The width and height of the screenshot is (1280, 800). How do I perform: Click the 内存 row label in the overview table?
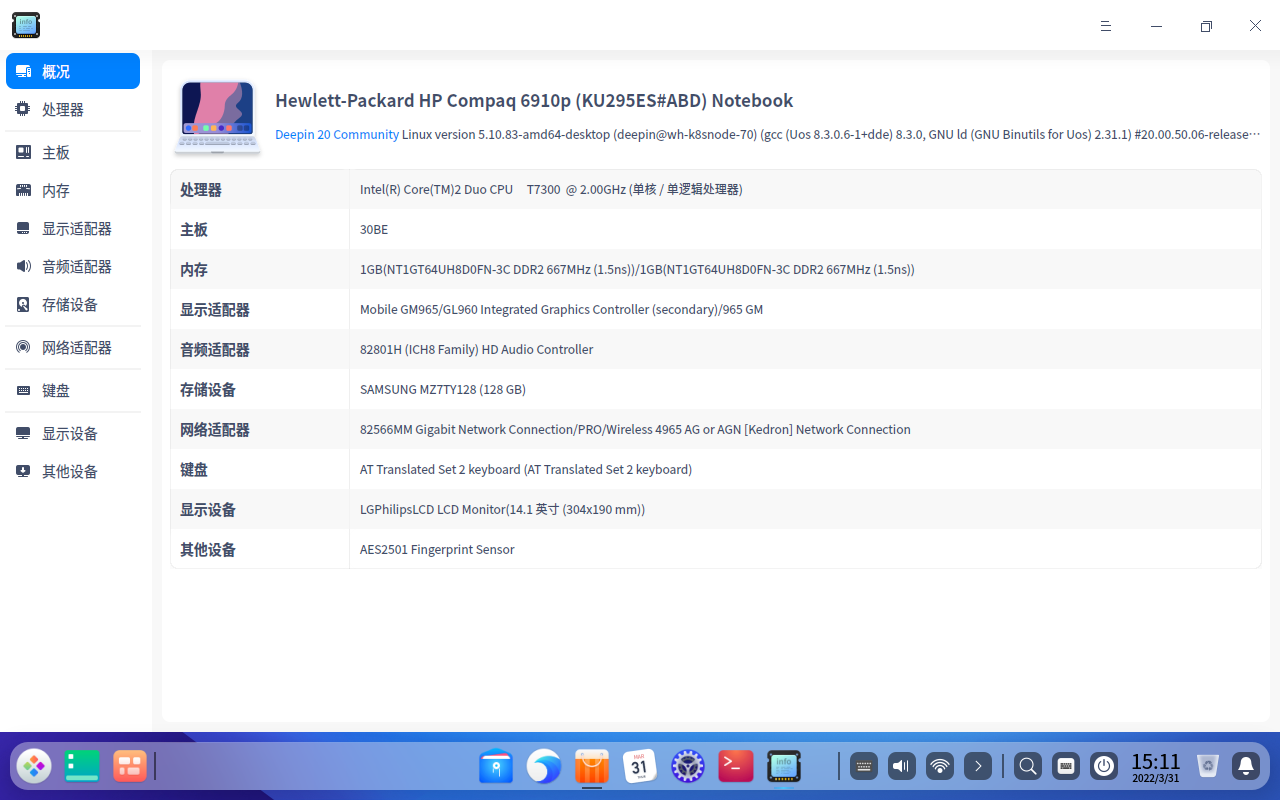(194, 269)
